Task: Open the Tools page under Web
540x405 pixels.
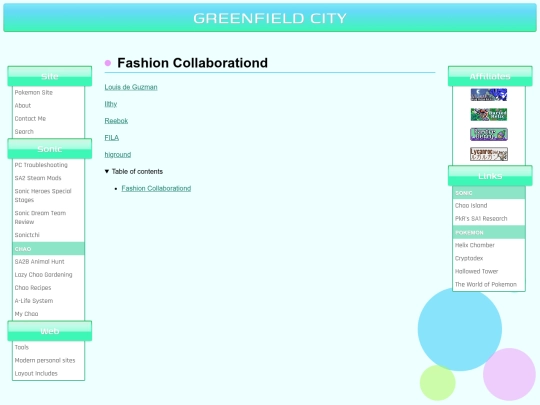Action: point(22,347)
